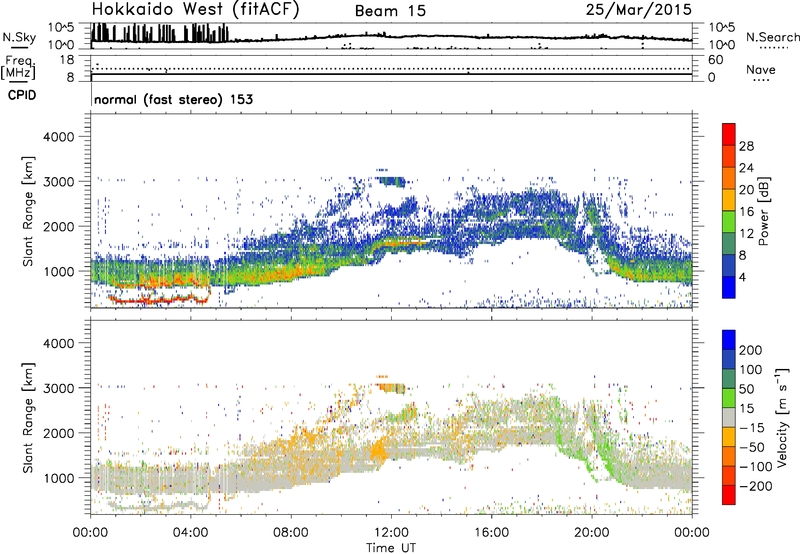Click the "Hokkaido West (fitACF)" plot title

click(x=195, y=9)
